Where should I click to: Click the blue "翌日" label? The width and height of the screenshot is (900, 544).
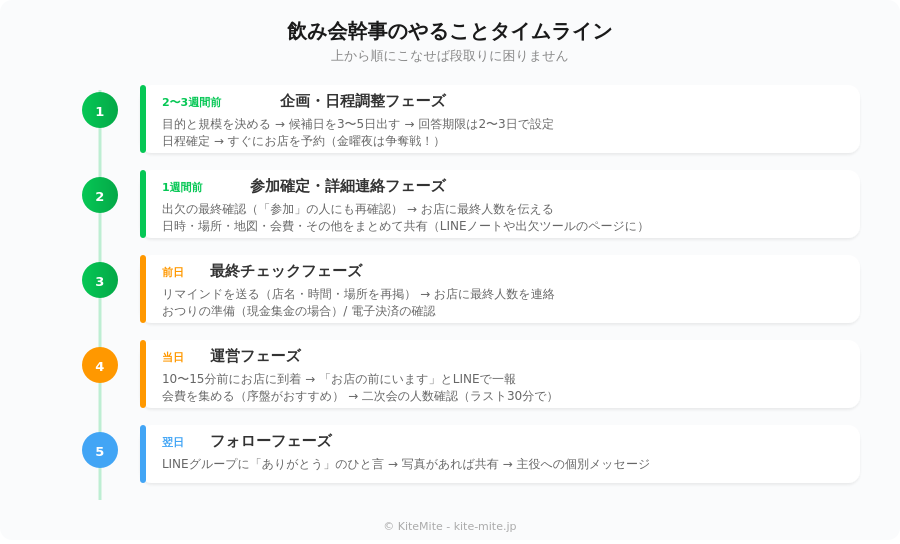click(x=173, y=442)
